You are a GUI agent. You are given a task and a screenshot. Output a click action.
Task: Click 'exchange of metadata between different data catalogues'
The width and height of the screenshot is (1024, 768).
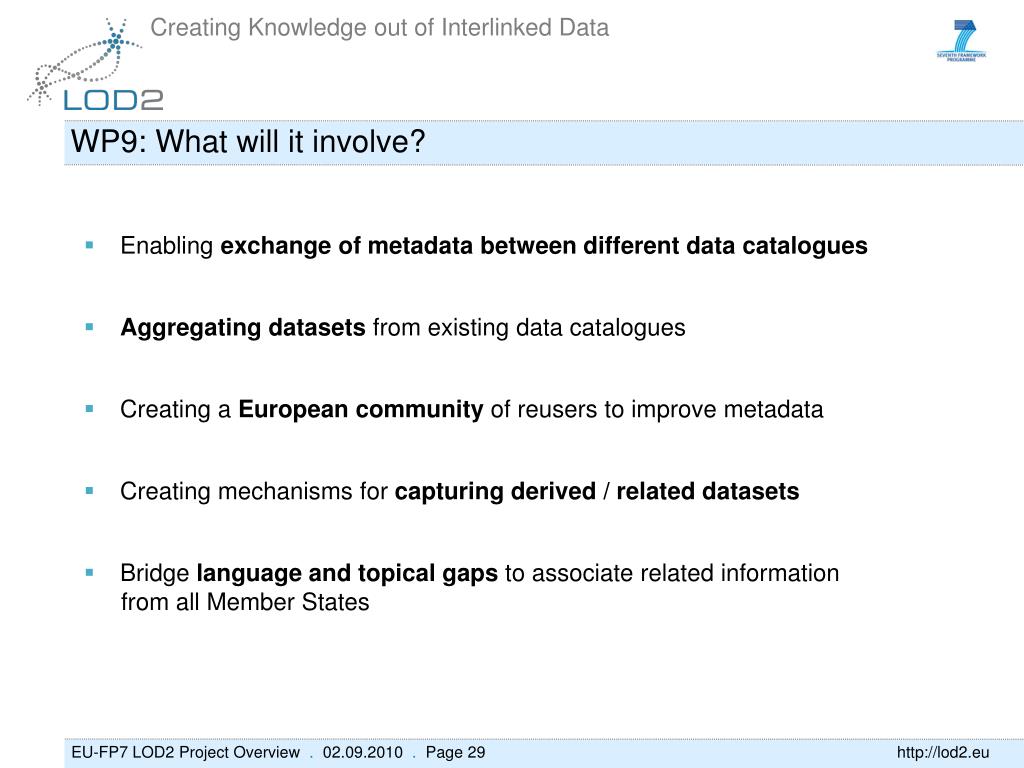544,246
